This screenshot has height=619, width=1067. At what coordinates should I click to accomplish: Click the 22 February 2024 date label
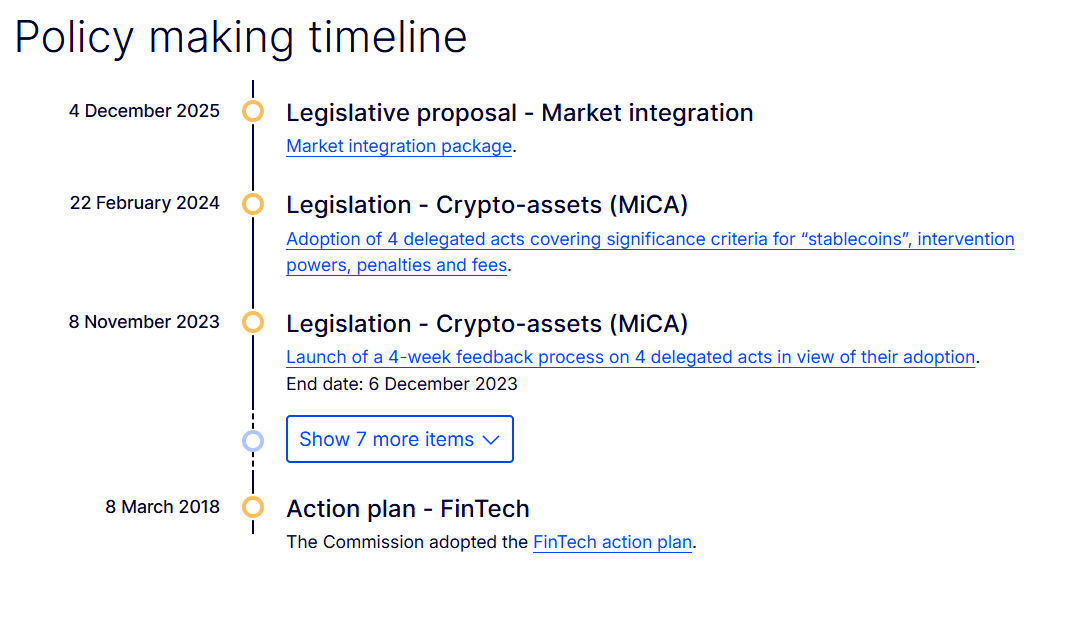click(x=144, y=203)
